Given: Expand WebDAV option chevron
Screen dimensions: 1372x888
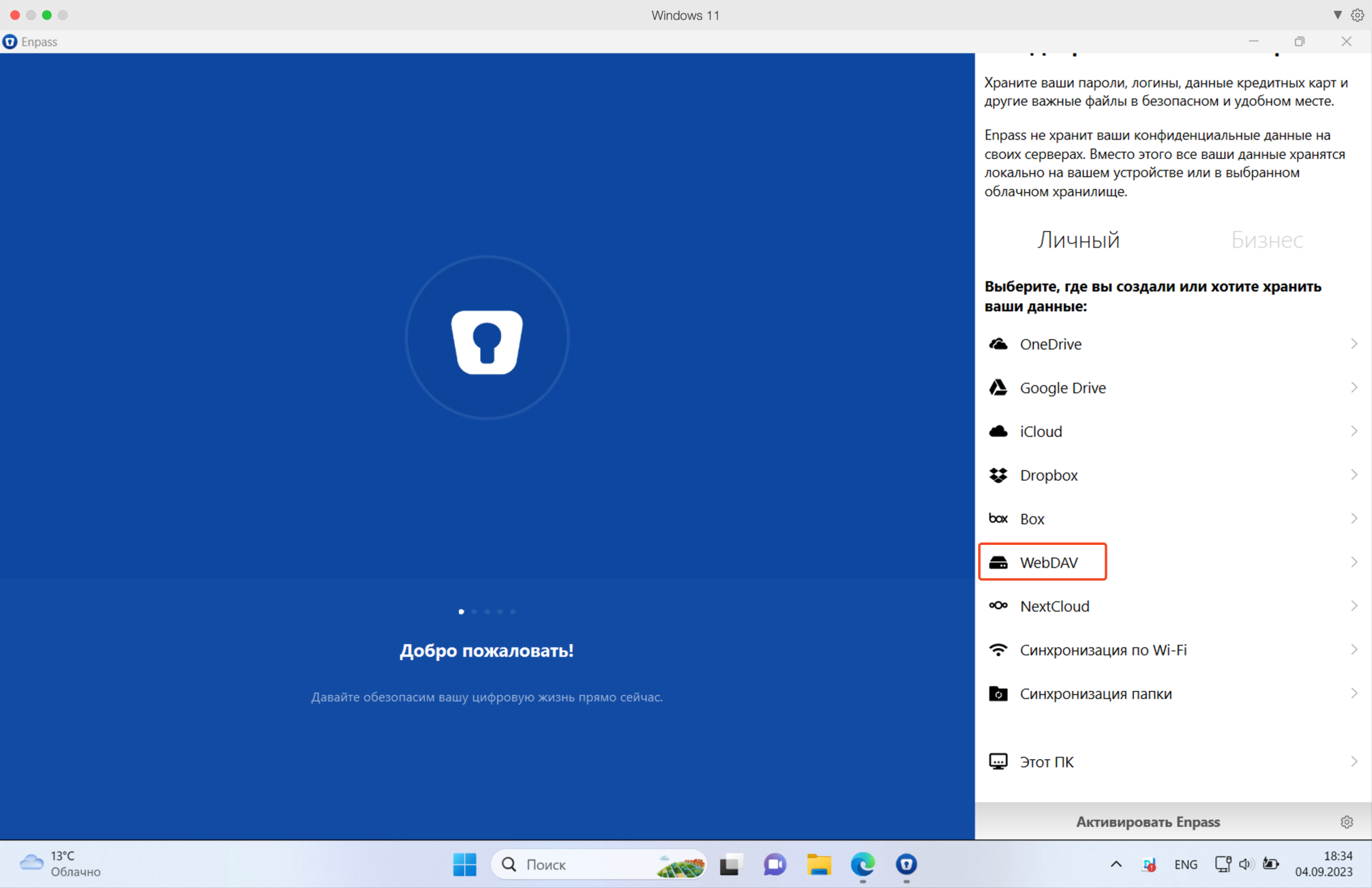Looking at the screenshot, I should pyautogui.click(x=1354, y=562).
